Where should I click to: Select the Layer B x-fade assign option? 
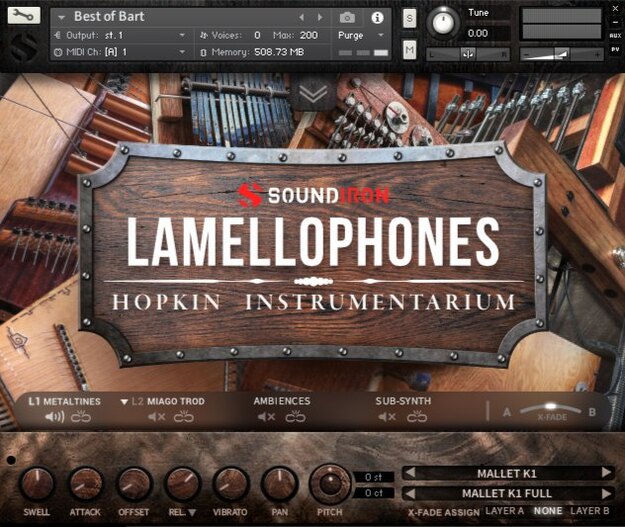[x=590, y=511]
